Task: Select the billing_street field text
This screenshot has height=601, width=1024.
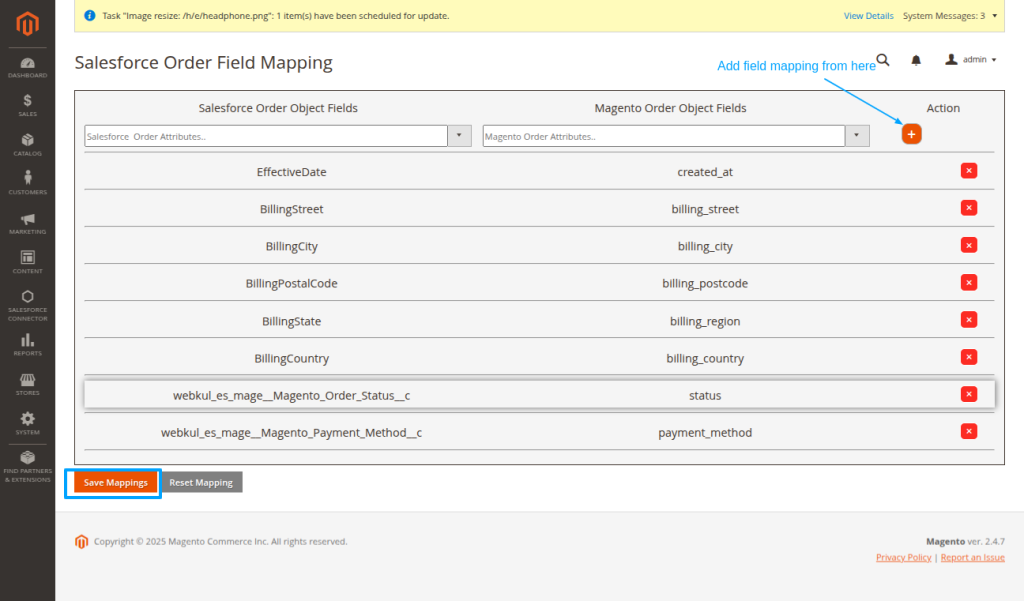Action: (705, 209)
